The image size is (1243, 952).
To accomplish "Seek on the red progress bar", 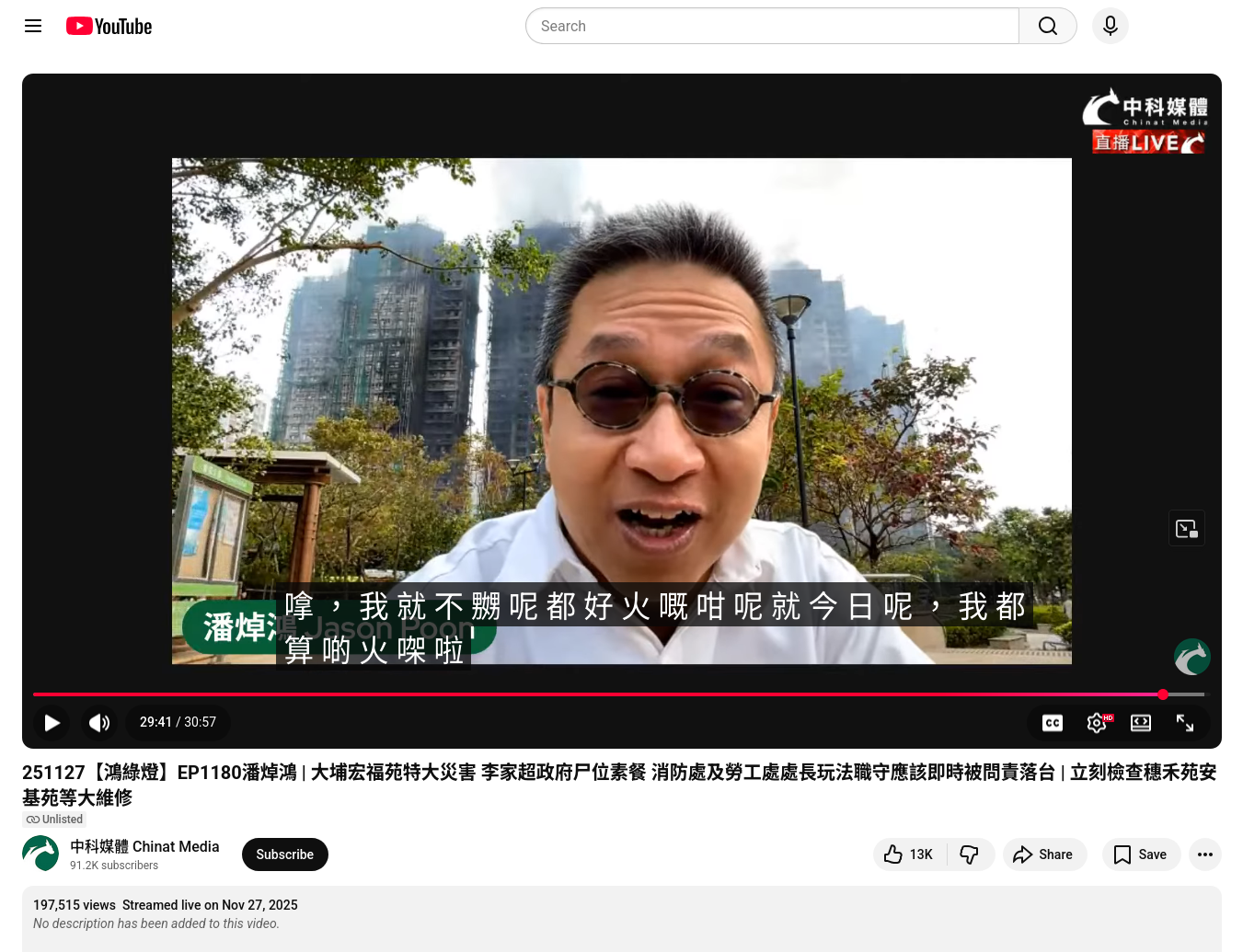I will (598, 694).
